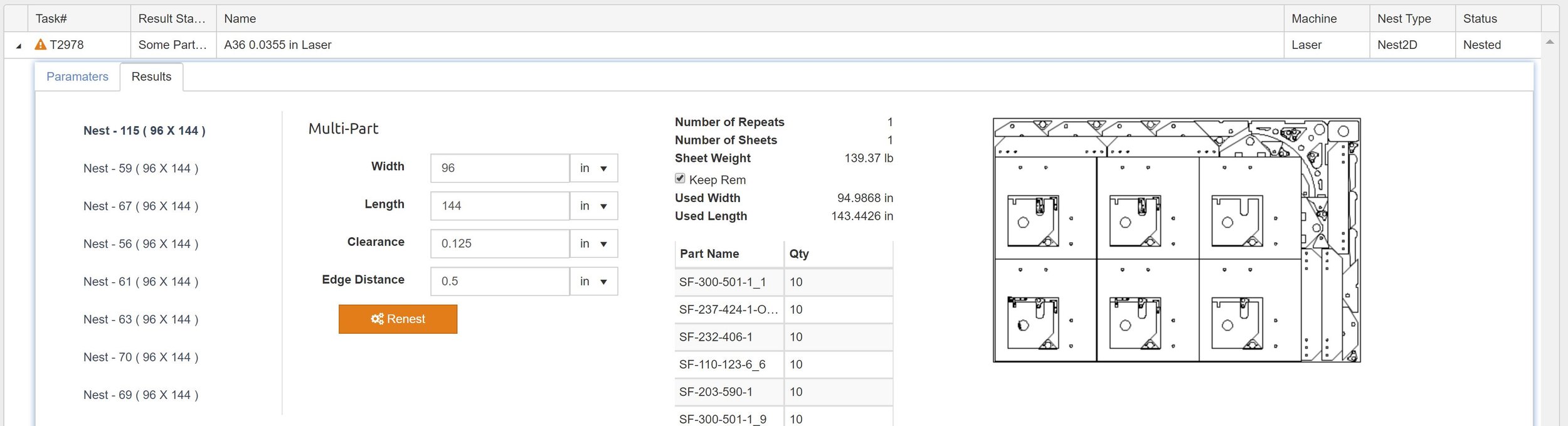
Task: Toggle the Keep Rem checkbox
Action: [680, 179]
